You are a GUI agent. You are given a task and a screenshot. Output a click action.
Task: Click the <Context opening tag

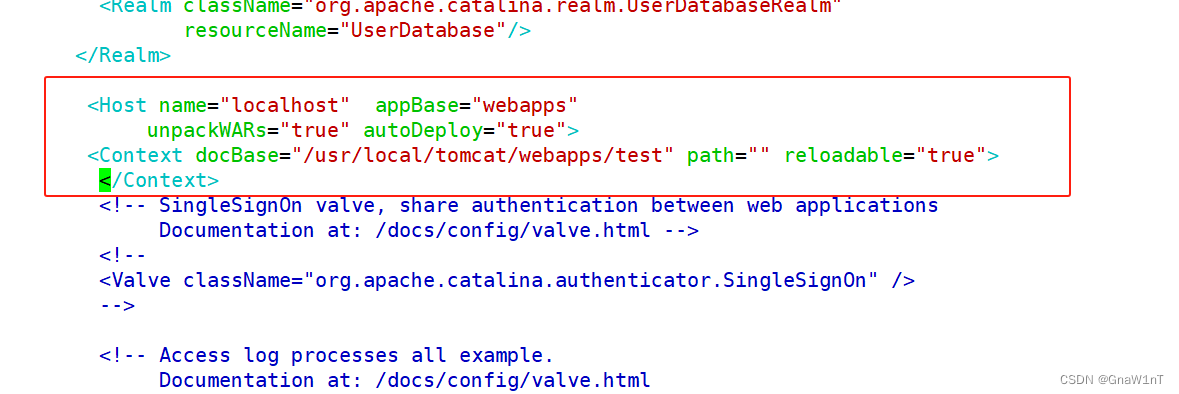135,156
